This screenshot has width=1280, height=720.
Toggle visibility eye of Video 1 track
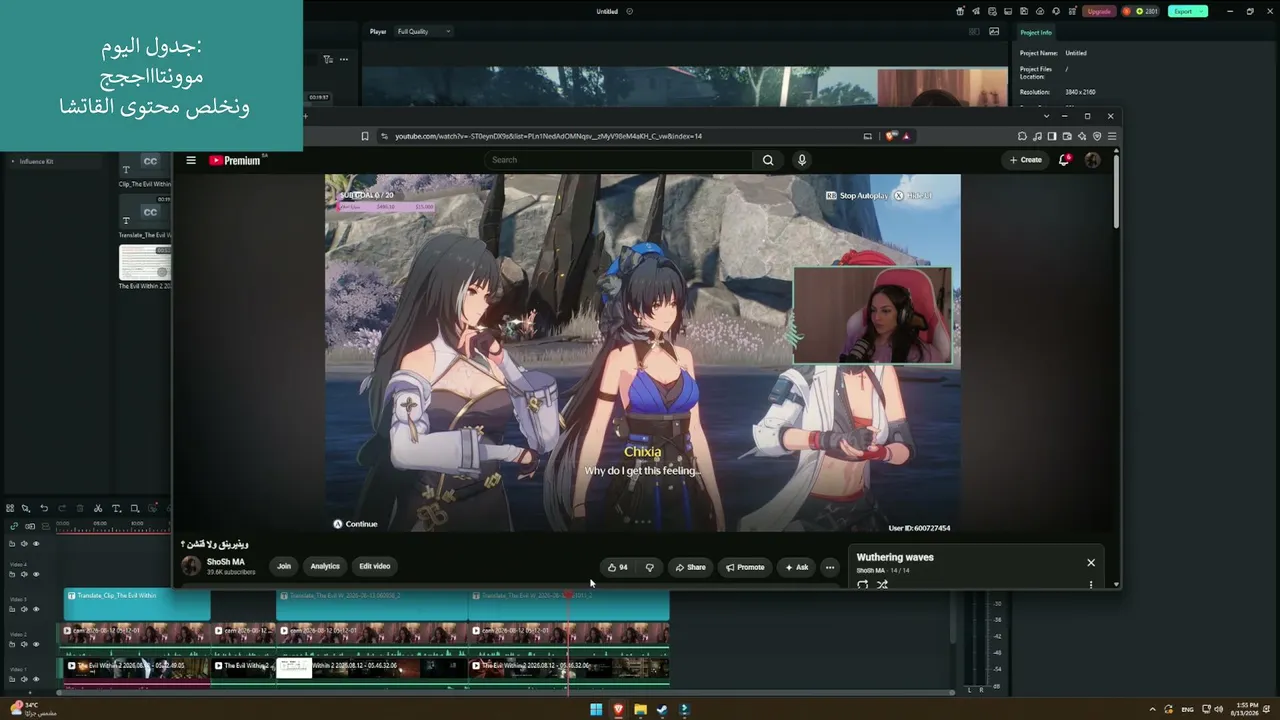(x=36, y=679)
